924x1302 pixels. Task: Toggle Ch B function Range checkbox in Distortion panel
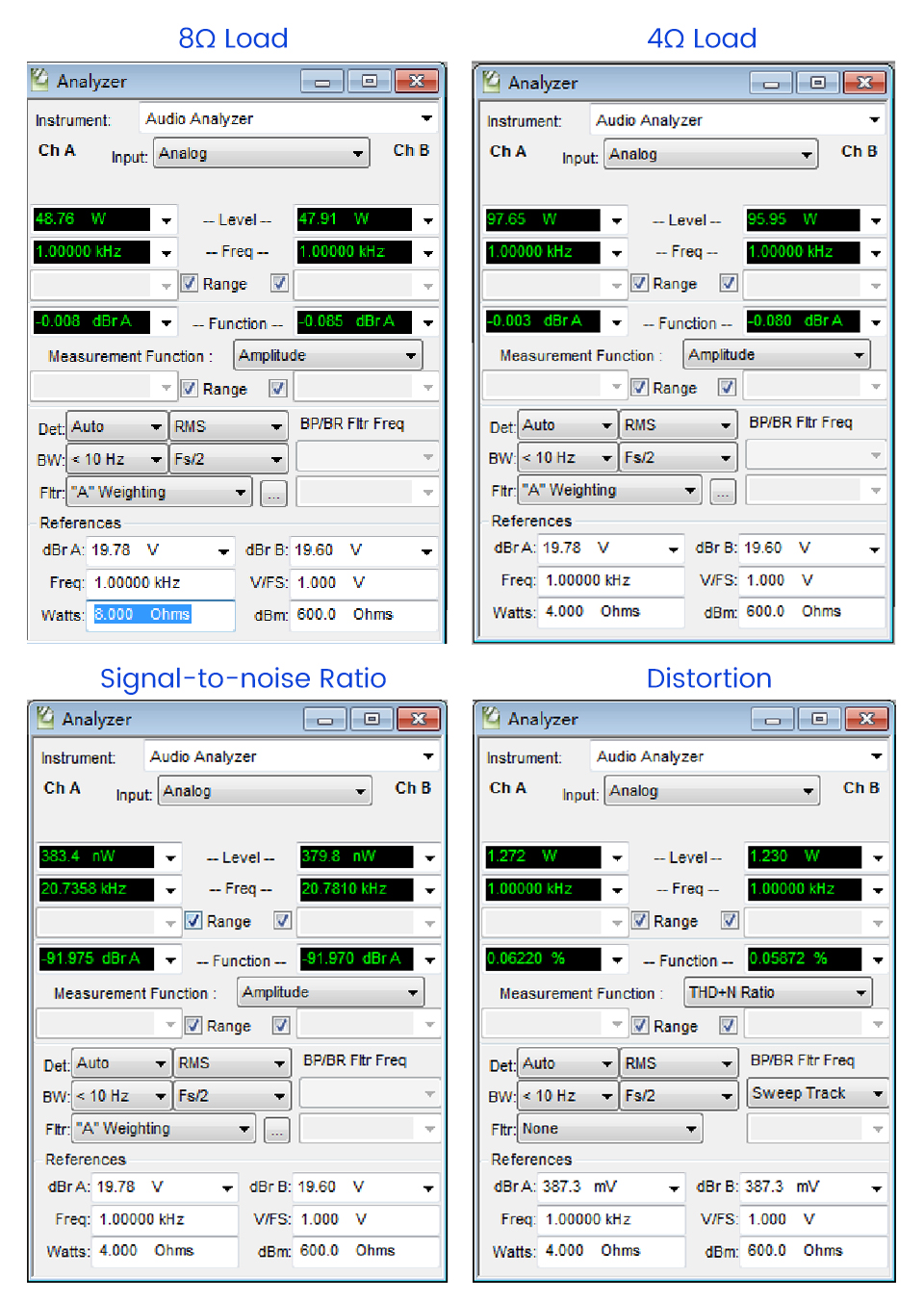(x=730, y=1026)
